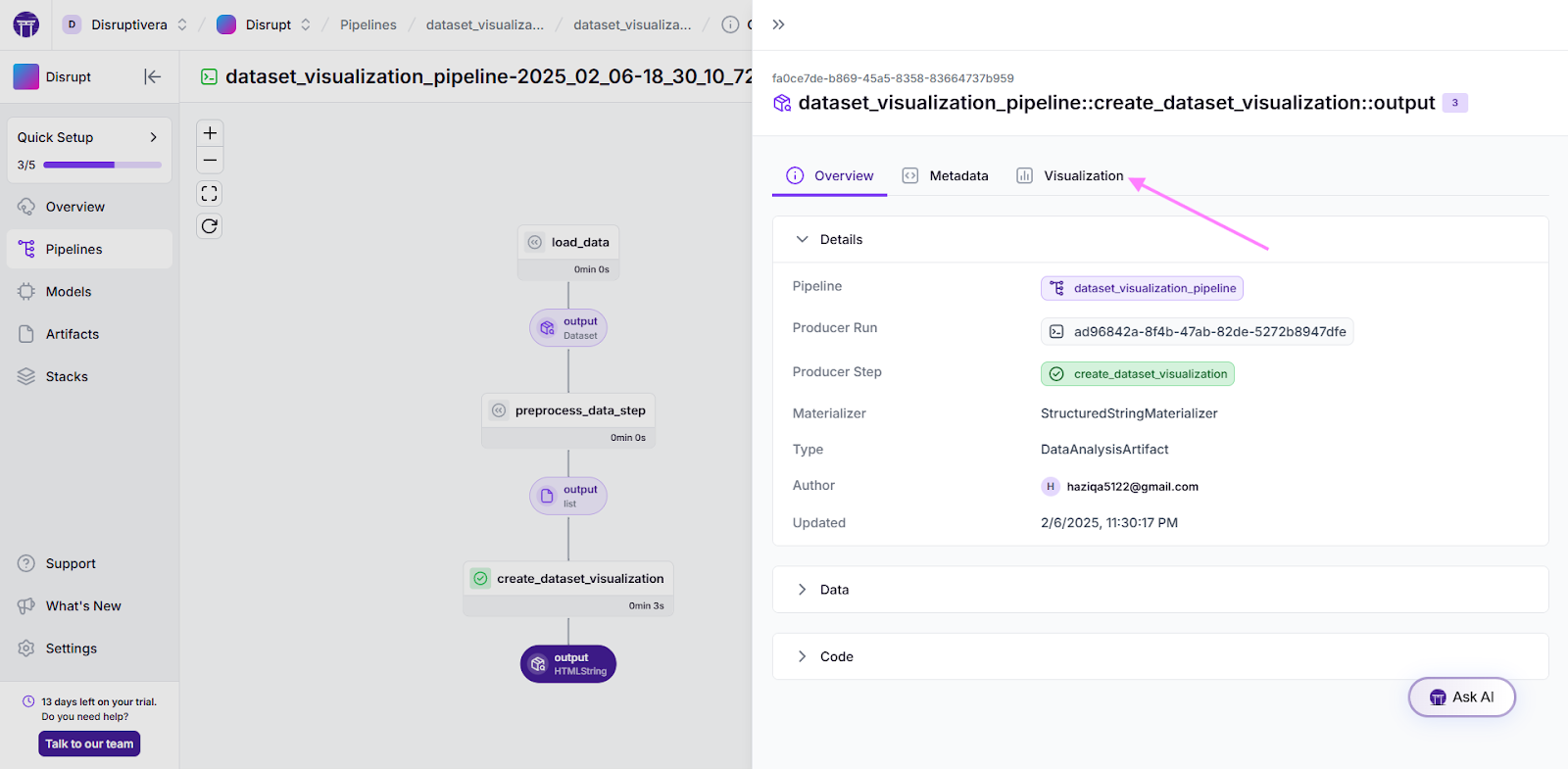Click the fit view icon
Image resolution: width=1568 pixels, height=769 pixels.
pyautogui.click(x=210, y=194)
